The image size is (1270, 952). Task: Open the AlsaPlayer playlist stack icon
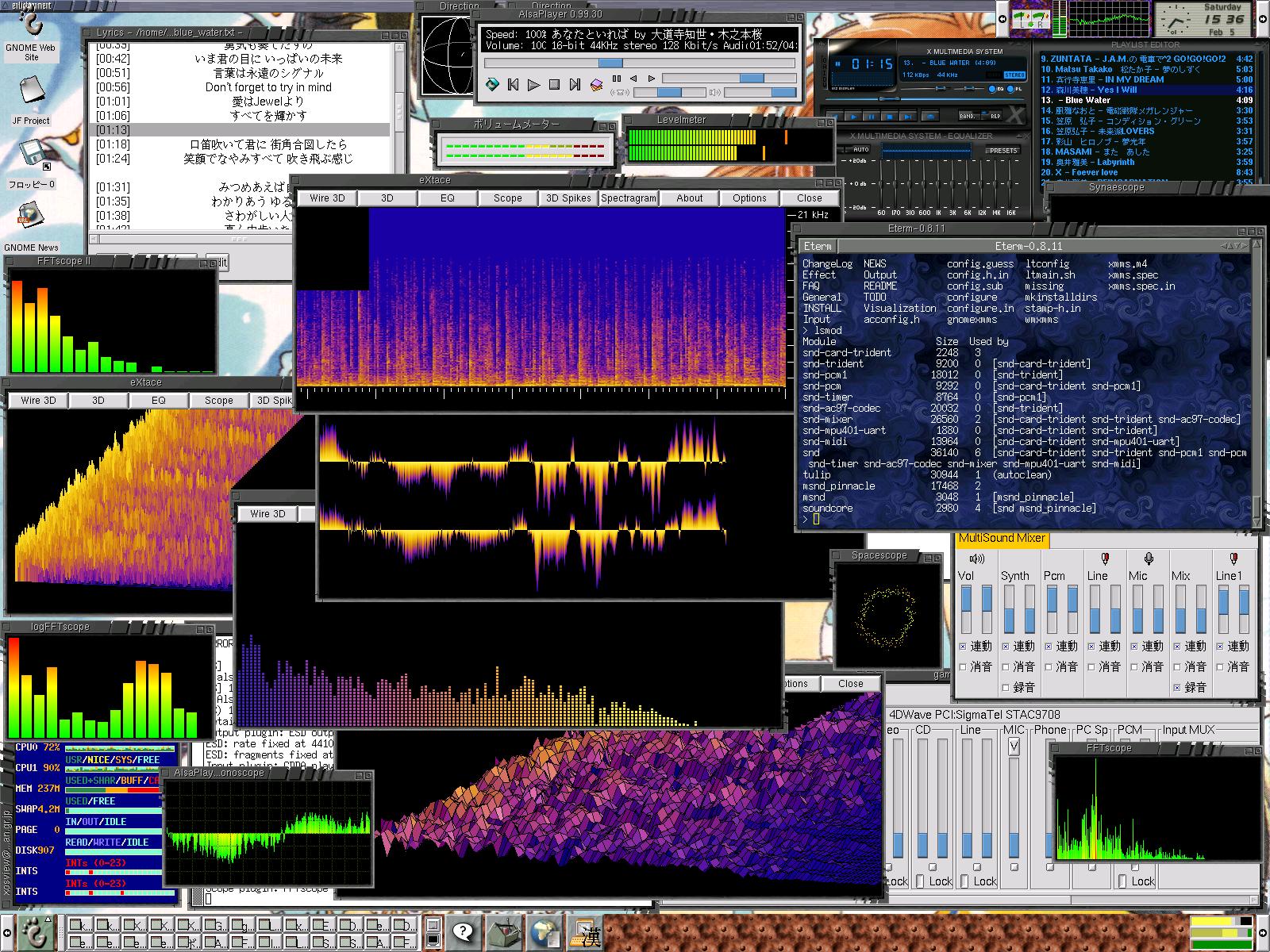click(x=596, y=84)
